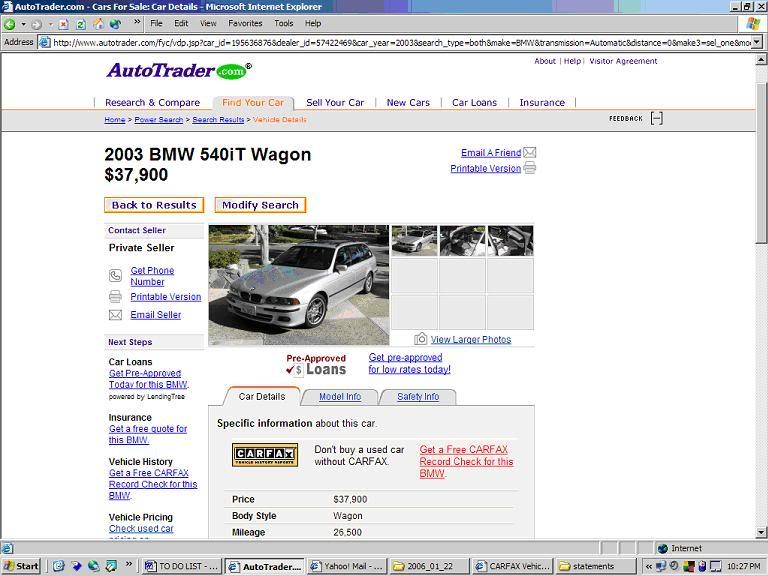Open the New Cars tab
Image resolution: width=768 pixels, height=576 pixels.
coord(408,103)
